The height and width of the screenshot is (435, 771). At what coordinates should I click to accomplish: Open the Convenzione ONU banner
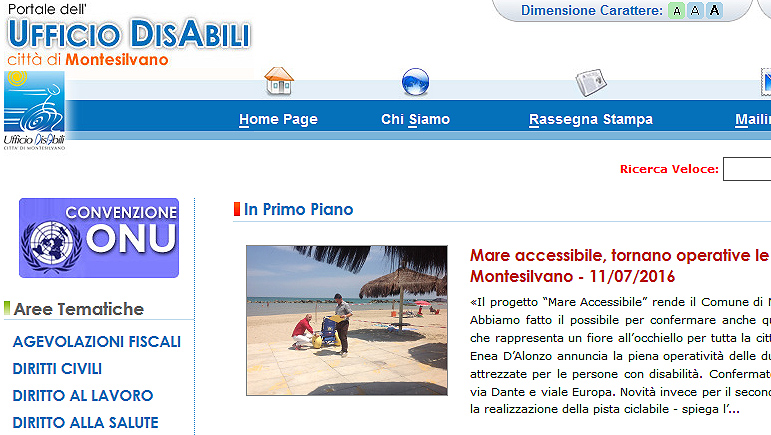point(99,238)
